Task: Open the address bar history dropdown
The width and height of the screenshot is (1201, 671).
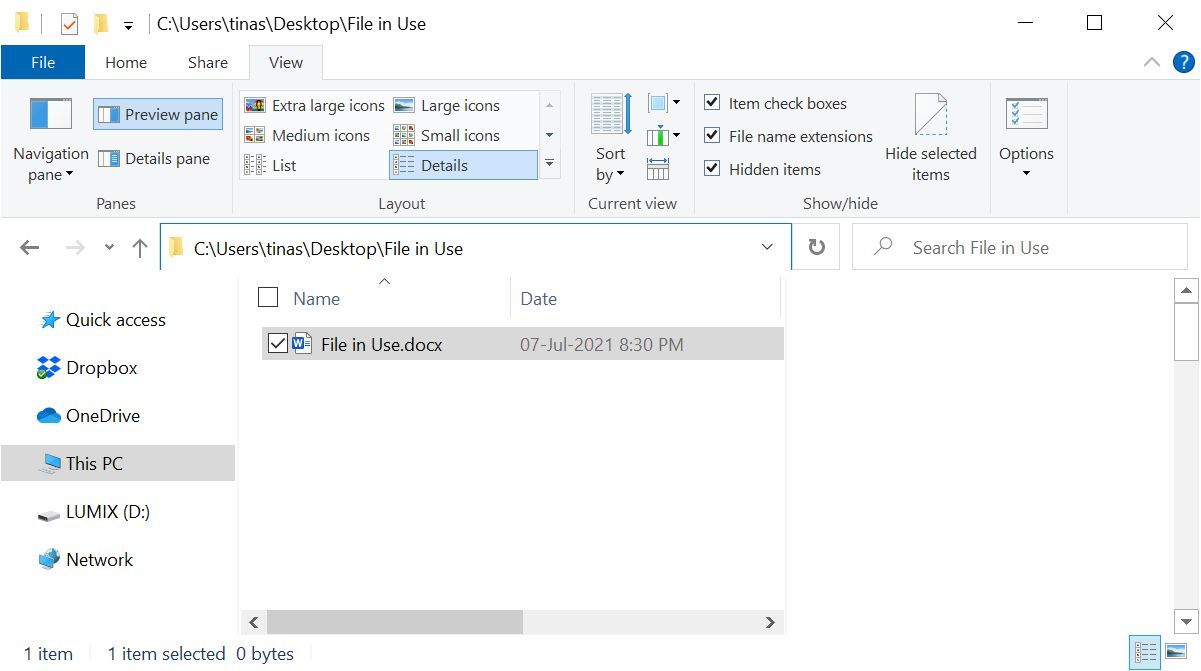Action: pos(767,247)
